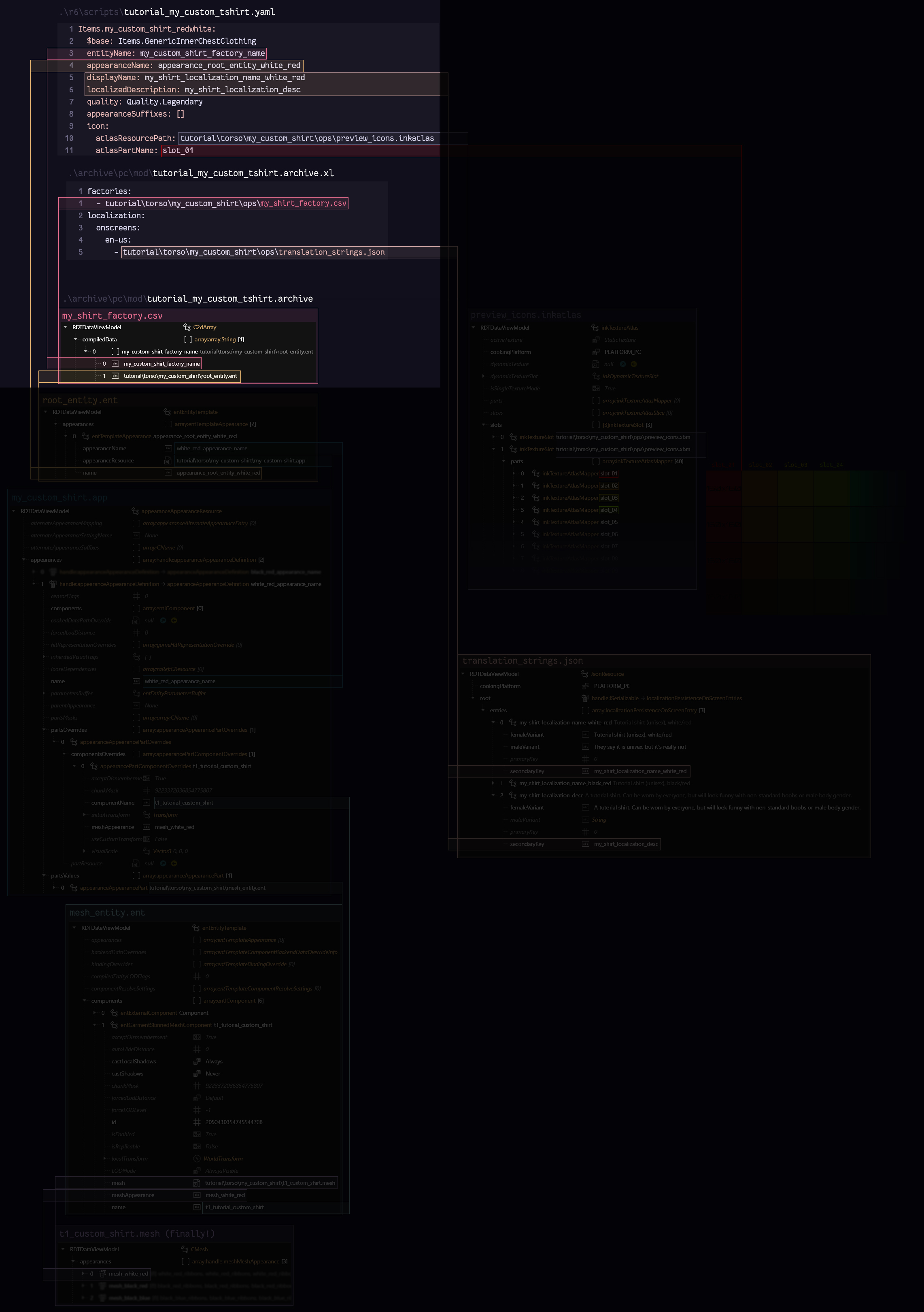924x1312 pixels.
Task: Click the inkTextureAtlas type icon in preview_icons.inkatlas
Action: point(595,328)
